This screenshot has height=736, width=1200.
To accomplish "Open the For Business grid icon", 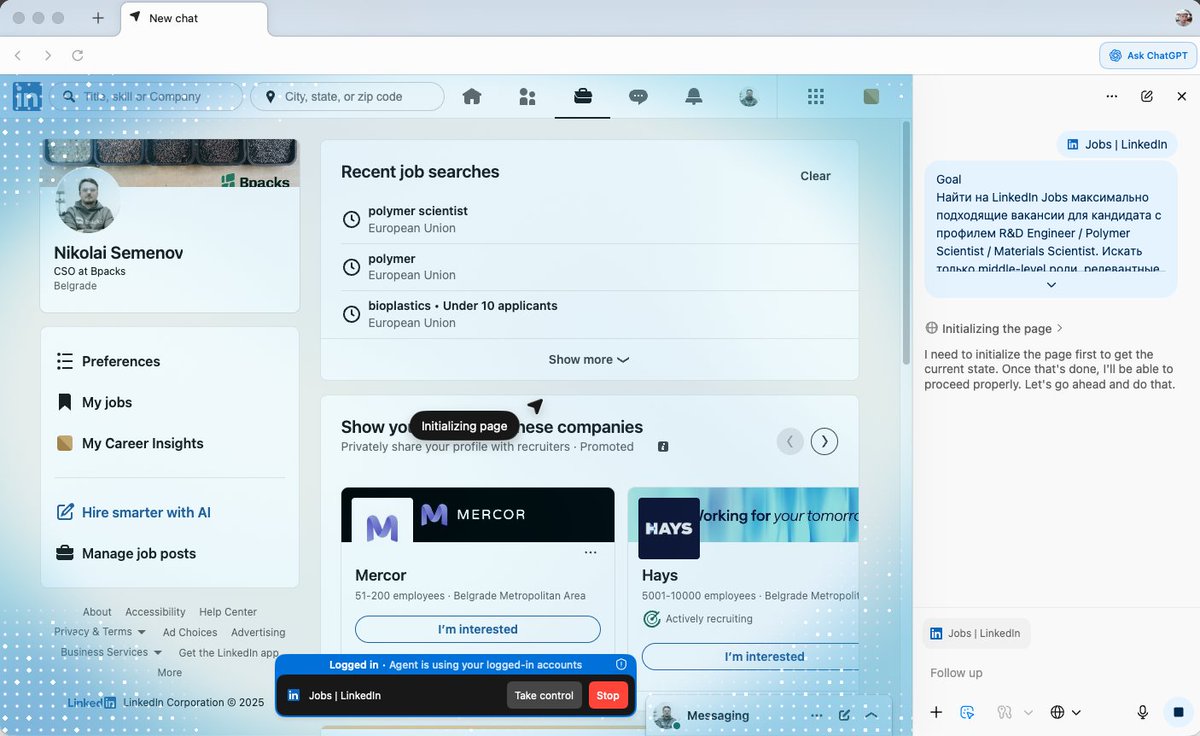I will 815,96.
